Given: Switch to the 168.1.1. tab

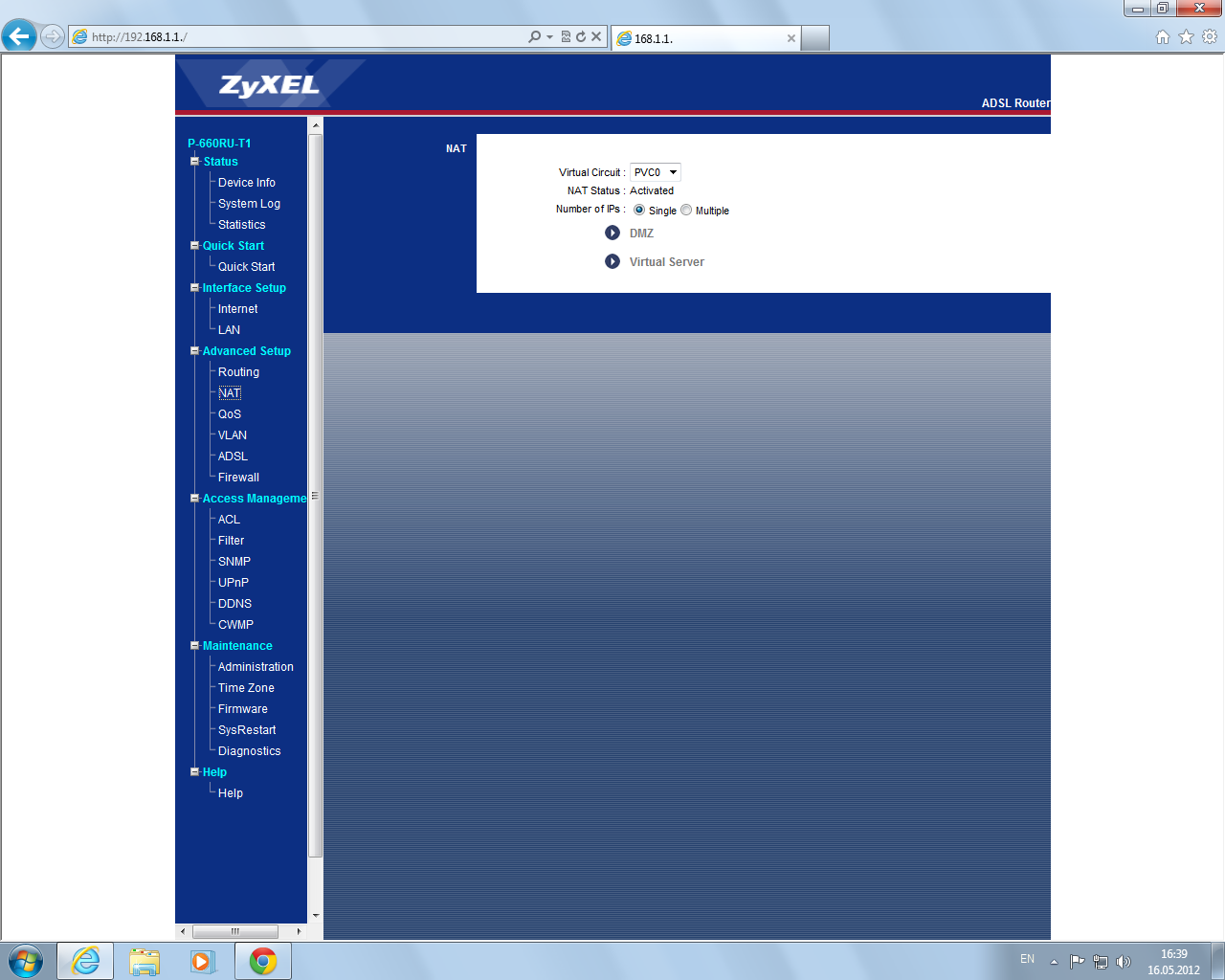Looking at the screenshot, I should pos(704,38).
